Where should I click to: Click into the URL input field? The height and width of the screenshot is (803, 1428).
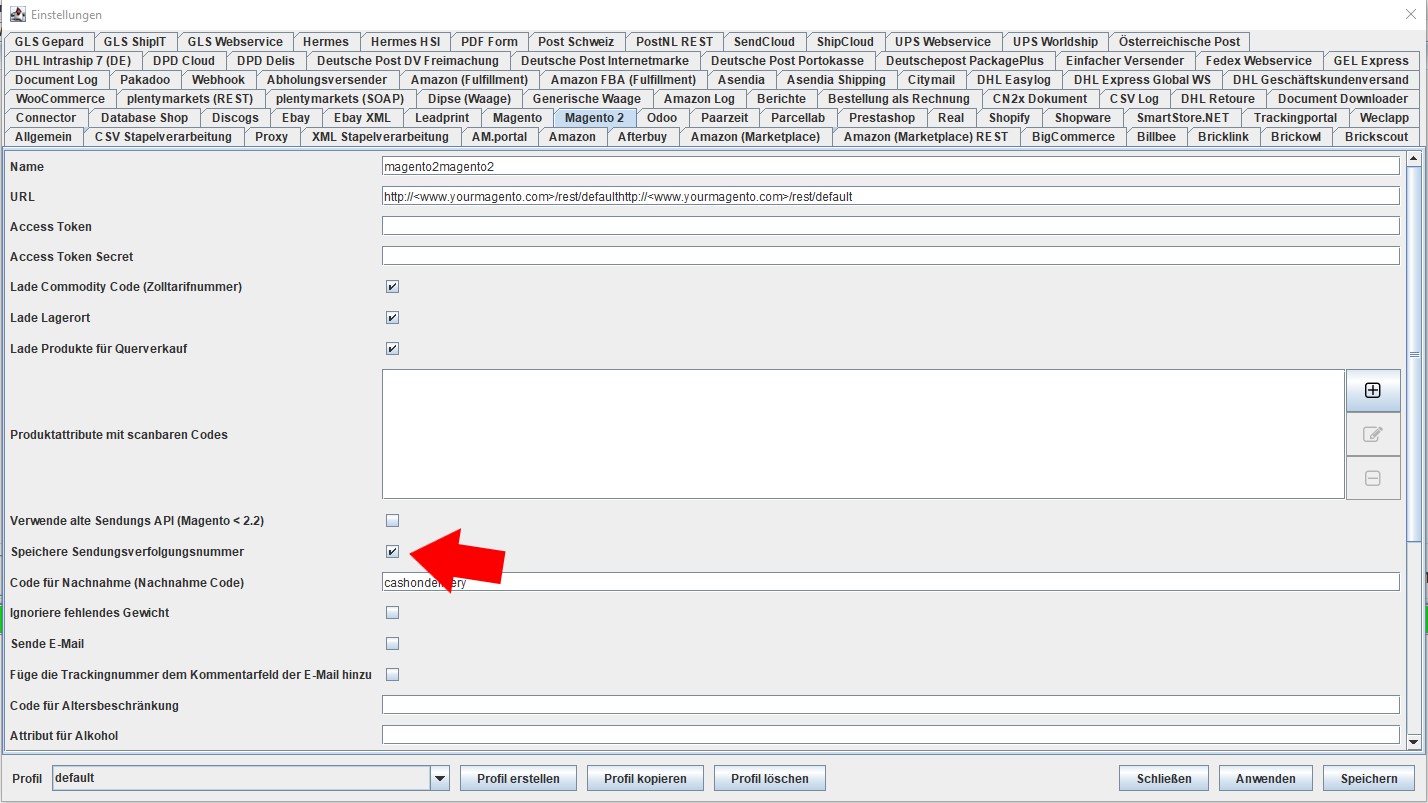click(x=890, y=196)
